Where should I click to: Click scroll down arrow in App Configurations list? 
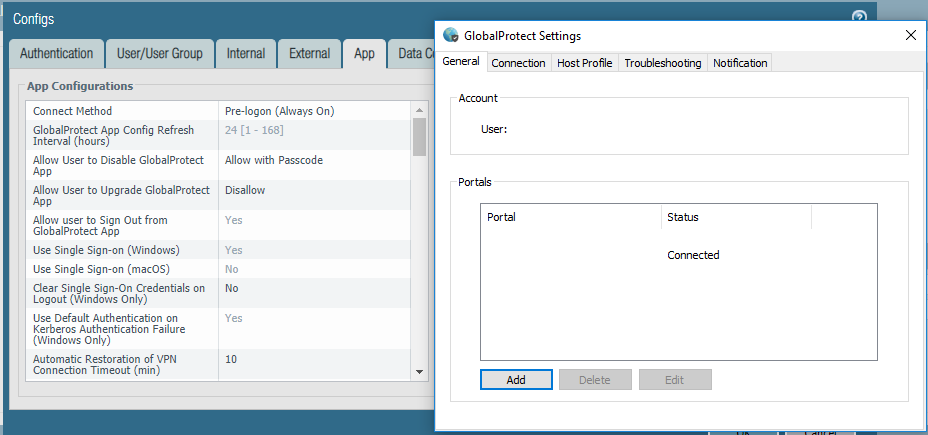(420, 372)
